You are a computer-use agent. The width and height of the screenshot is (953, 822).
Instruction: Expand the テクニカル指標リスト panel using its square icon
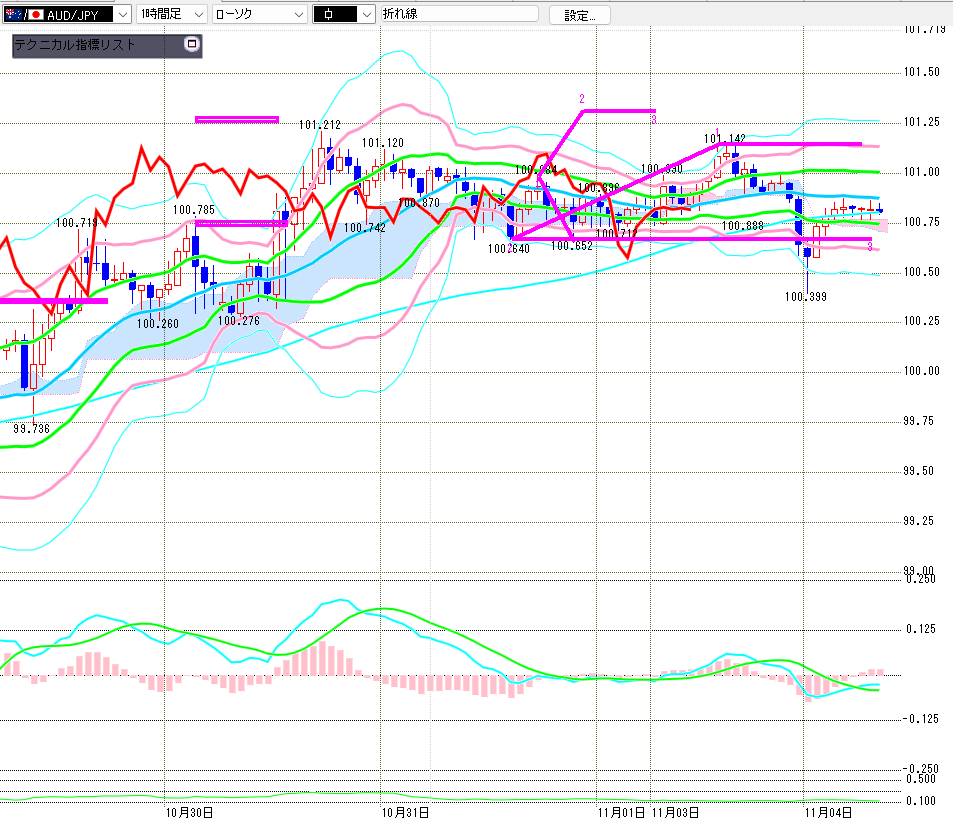point(192,45)
